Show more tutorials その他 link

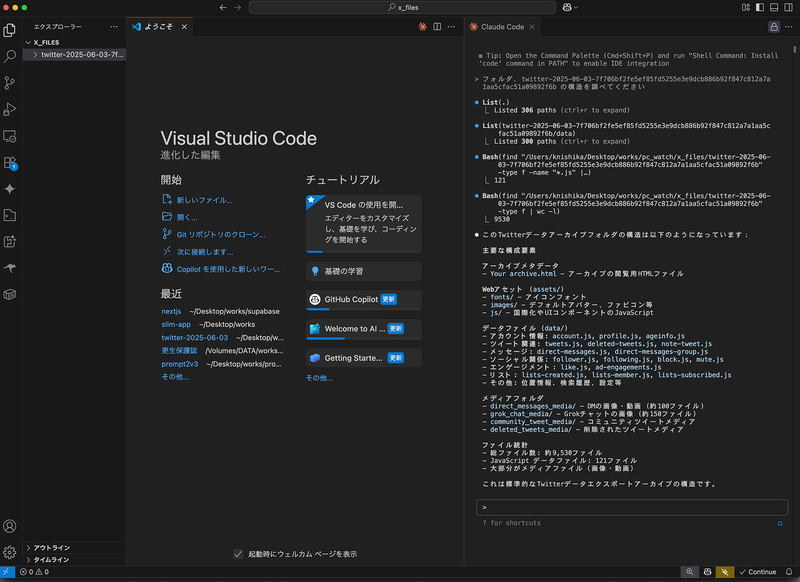(x=319, y=378)
